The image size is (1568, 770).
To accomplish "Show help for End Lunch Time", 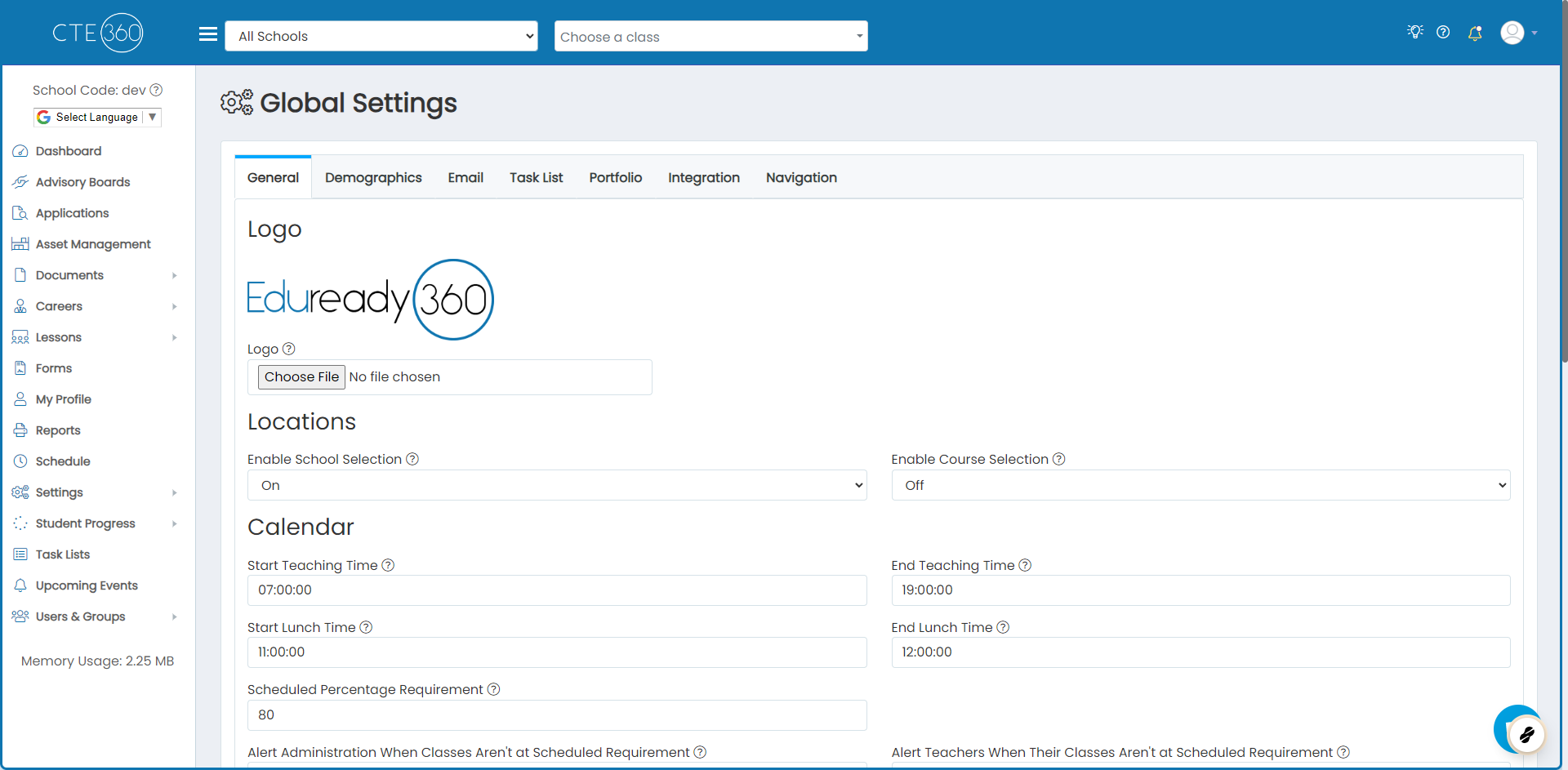I will (x=1003, y=627).
